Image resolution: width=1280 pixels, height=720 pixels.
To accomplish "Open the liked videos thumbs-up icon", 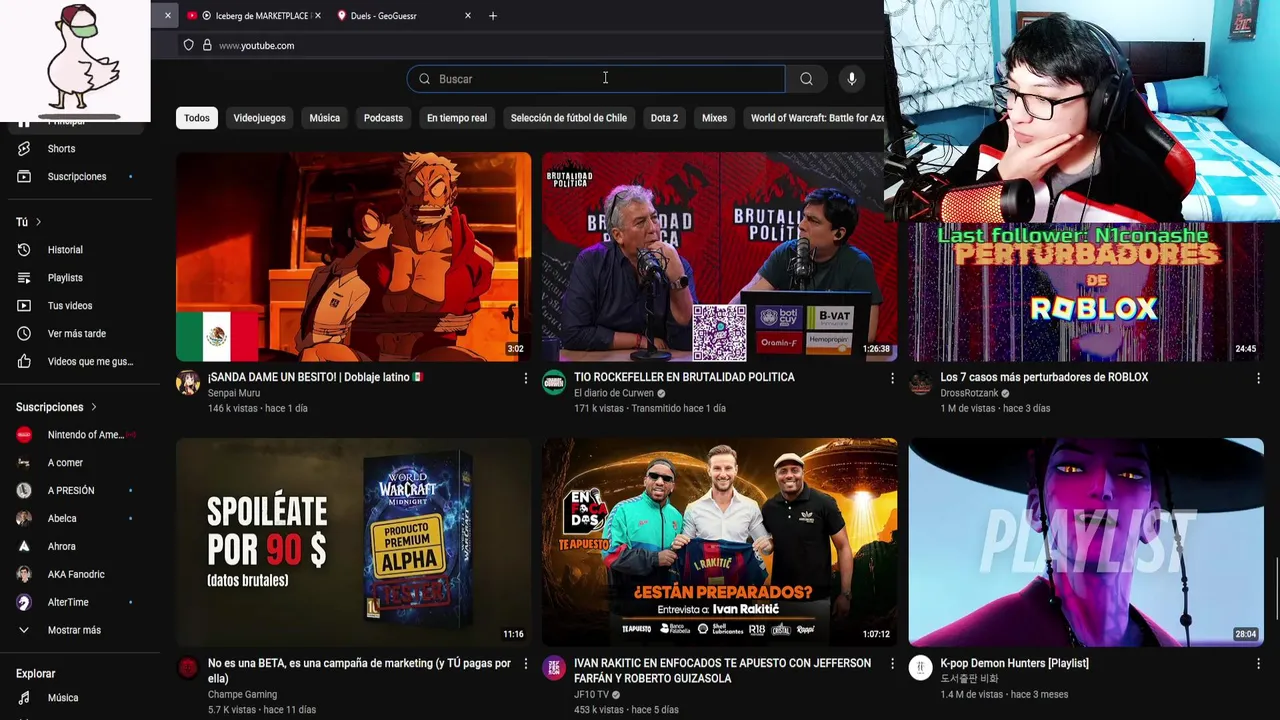I will 25,362.
